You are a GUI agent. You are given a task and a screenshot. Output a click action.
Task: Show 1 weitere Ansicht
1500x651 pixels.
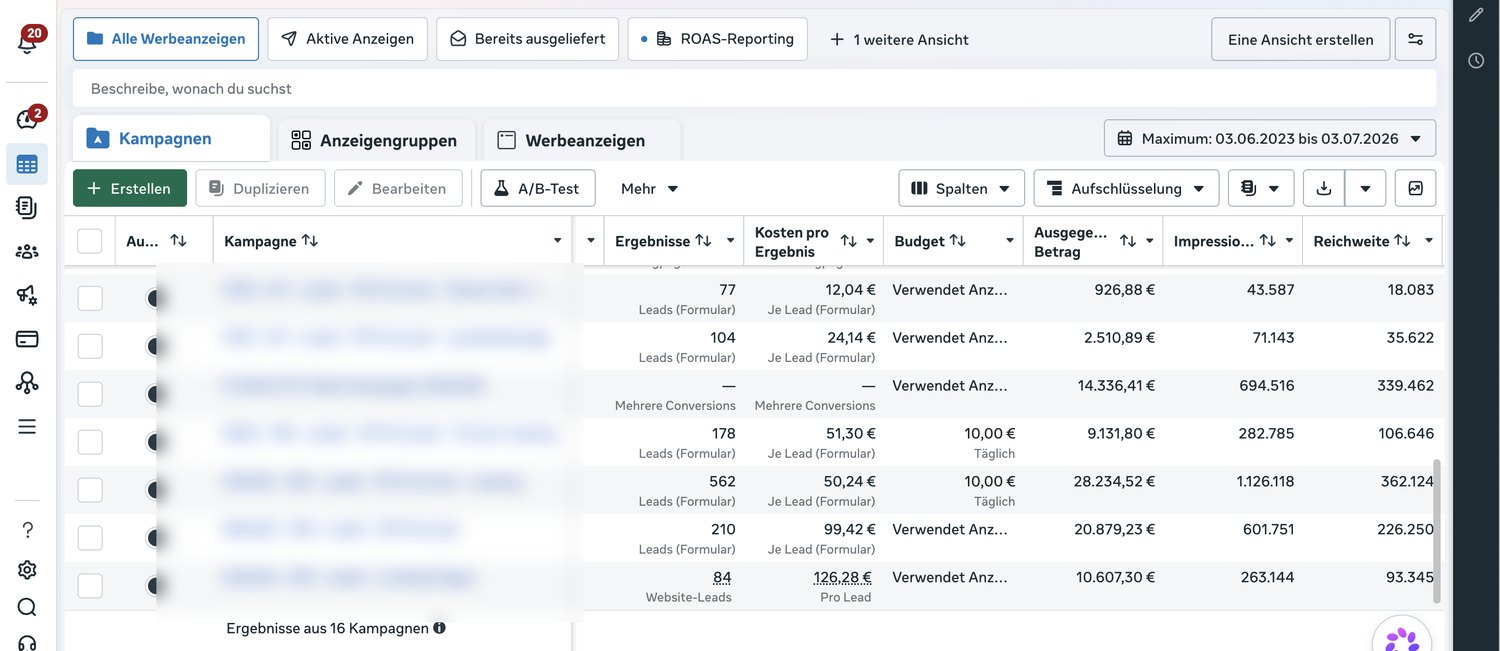point(899,39)
